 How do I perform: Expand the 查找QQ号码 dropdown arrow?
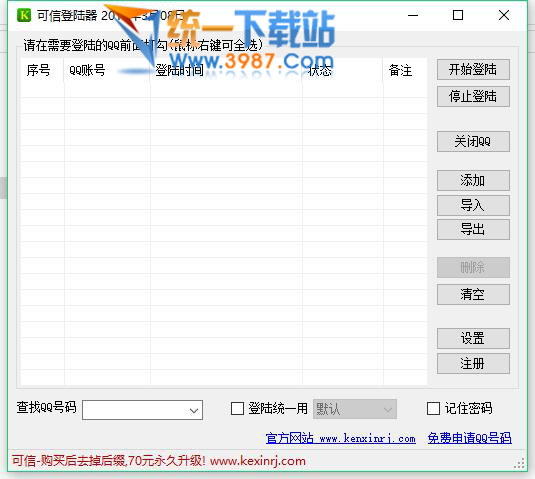(x=194, y=410)
